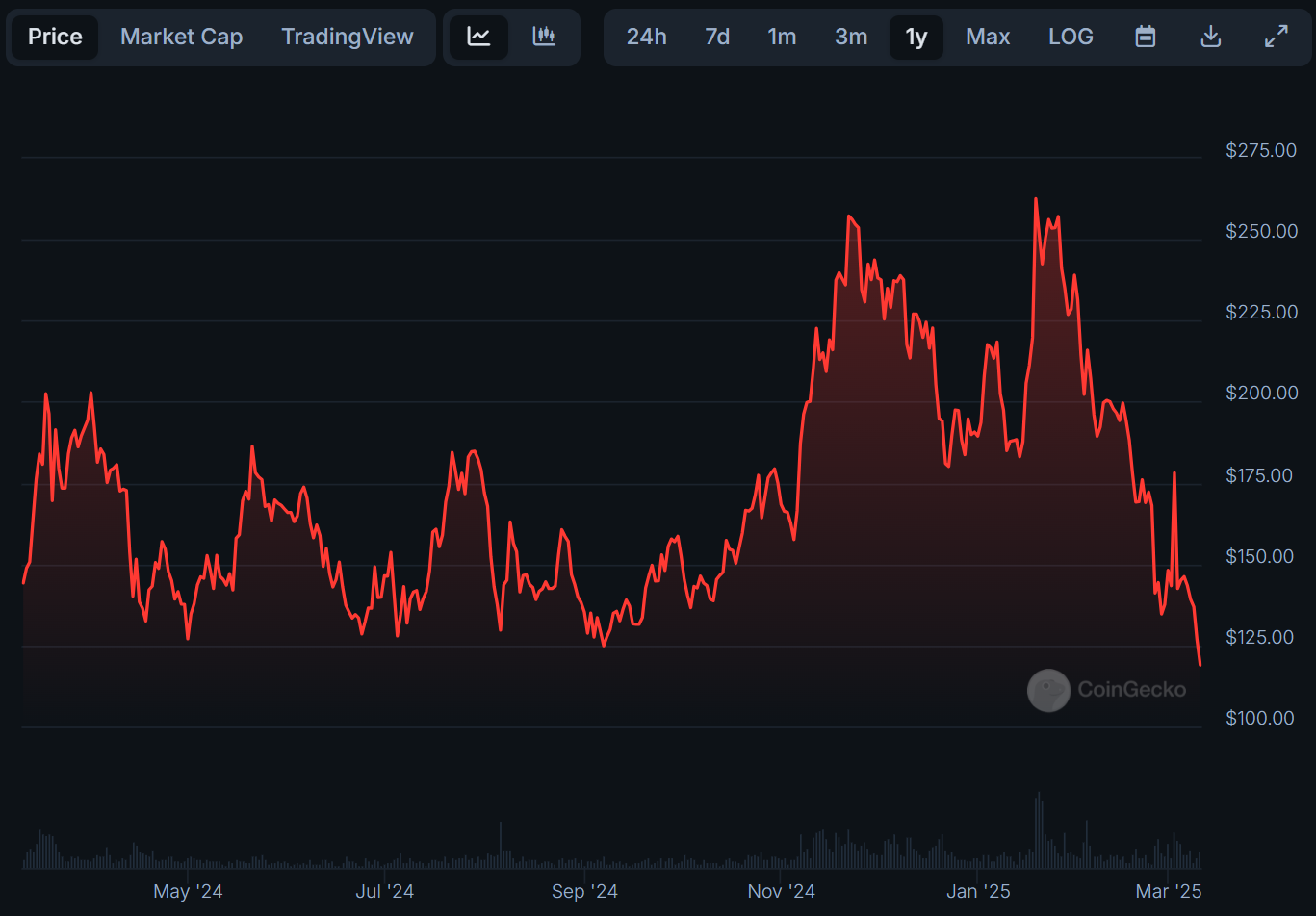The height and width of the screenshot is (916, 1316).
Task: Show the Max time range
Action: tap(988, 37)
